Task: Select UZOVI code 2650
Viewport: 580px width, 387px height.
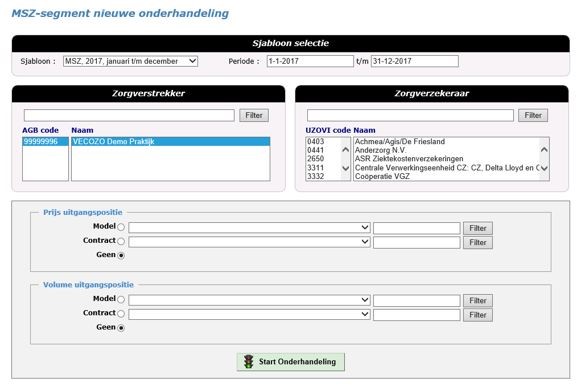Action: [x=316, y=159]
